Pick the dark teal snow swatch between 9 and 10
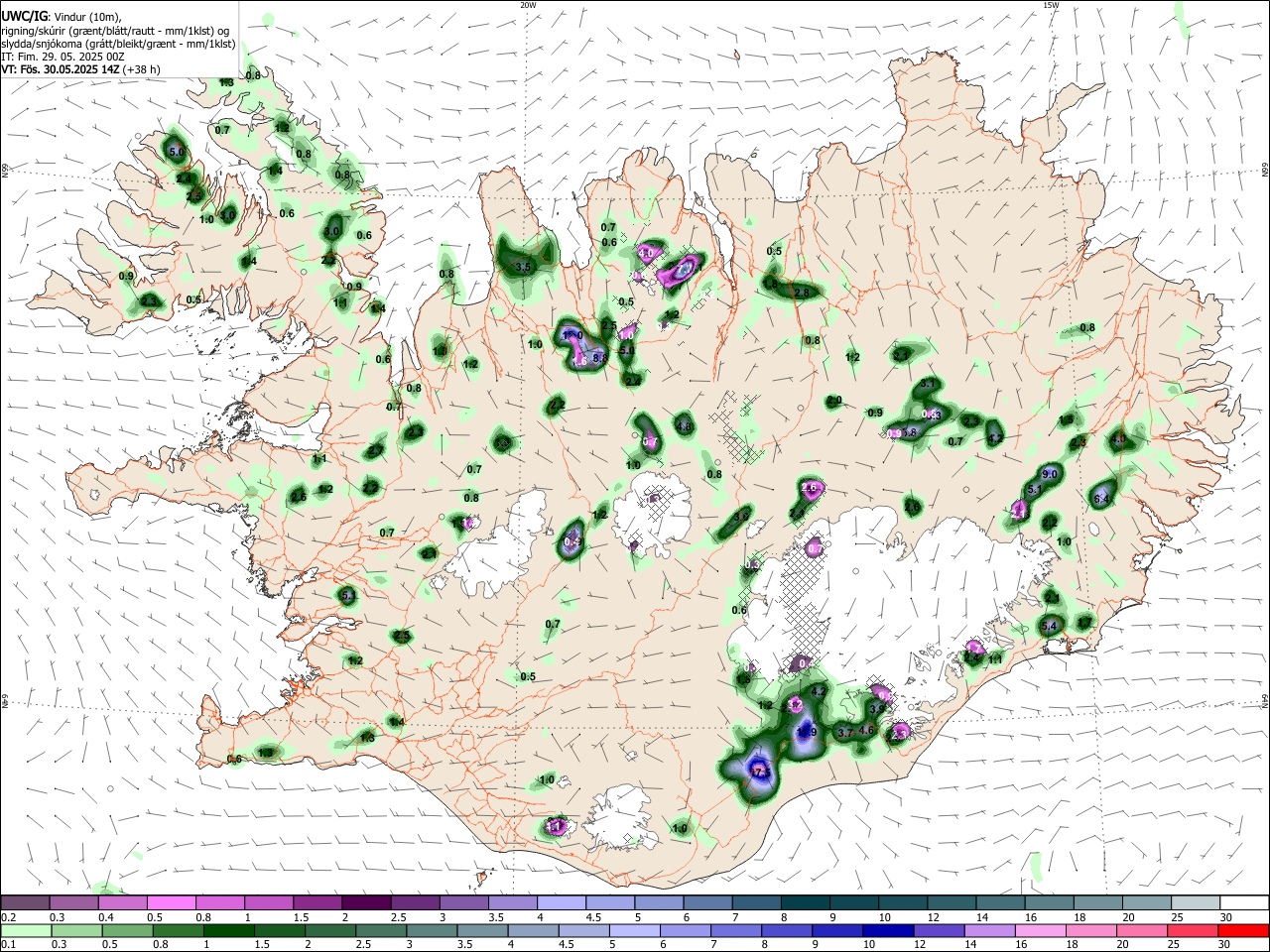The height and width of the screenshot is (952, 1270). [x=854, y=903]
